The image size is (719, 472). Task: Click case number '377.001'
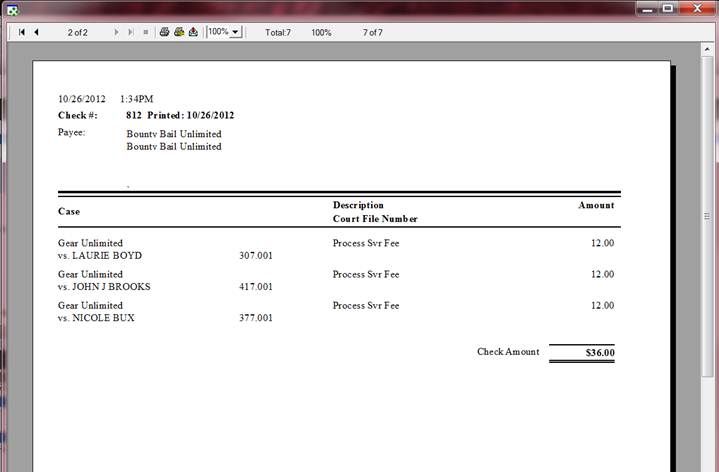point(256,318)
